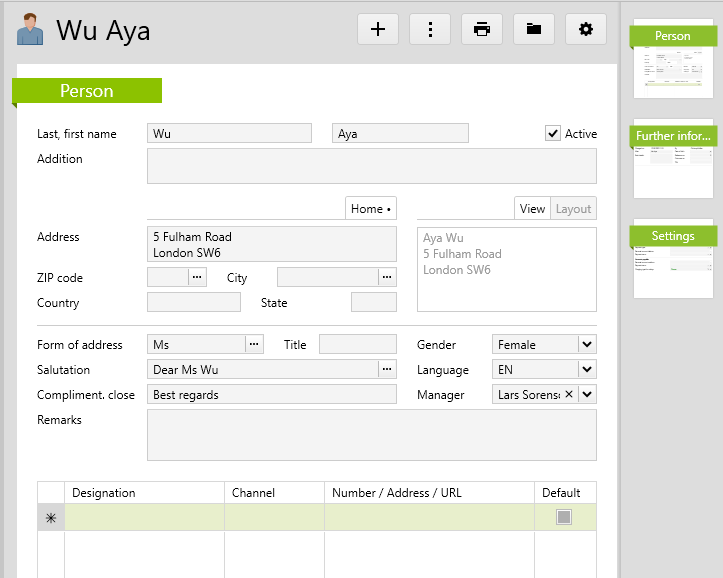Open the Language dropdown
The height and width of the screenshot is (578, 723).
[587, 369]
